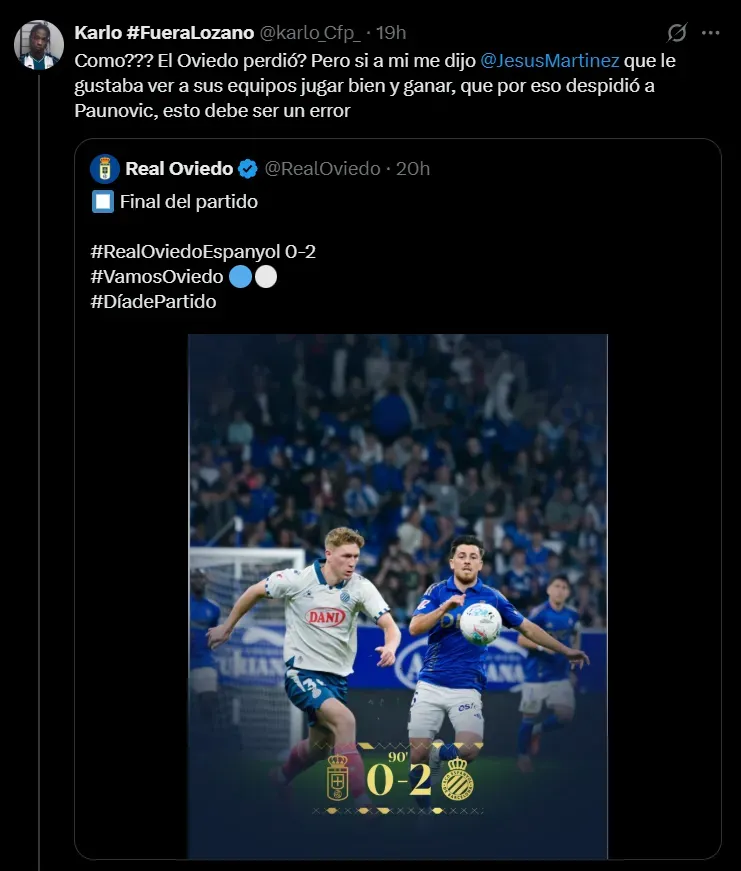Click the 19h tweet timestamp
This screenshot has height=871, width=741.
click(391, 33)
